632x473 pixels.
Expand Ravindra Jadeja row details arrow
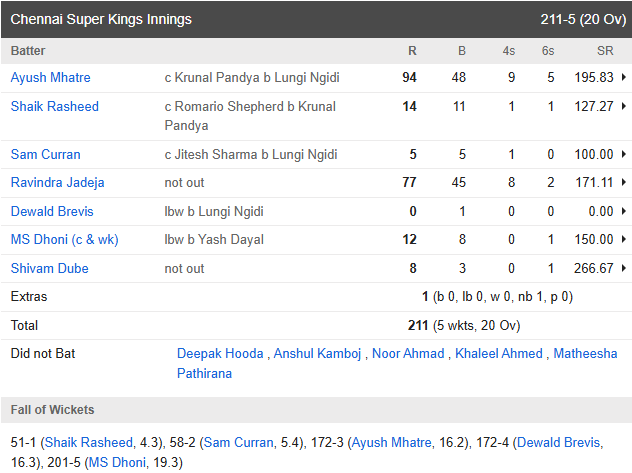click(624, 182)
